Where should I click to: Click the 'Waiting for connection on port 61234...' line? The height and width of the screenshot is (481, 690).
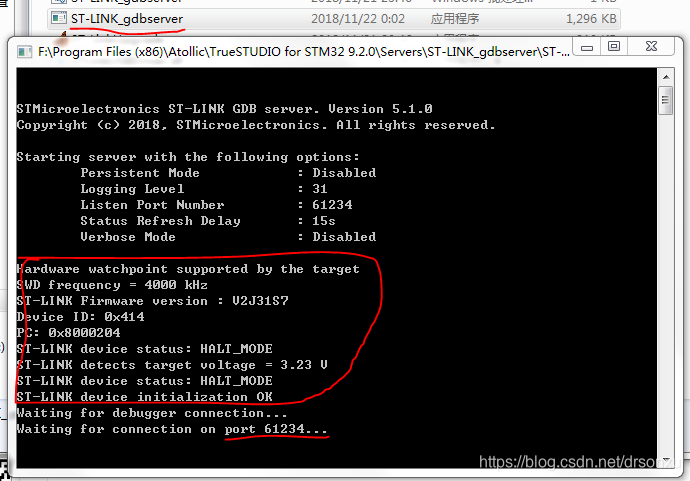tap(172, 429)
